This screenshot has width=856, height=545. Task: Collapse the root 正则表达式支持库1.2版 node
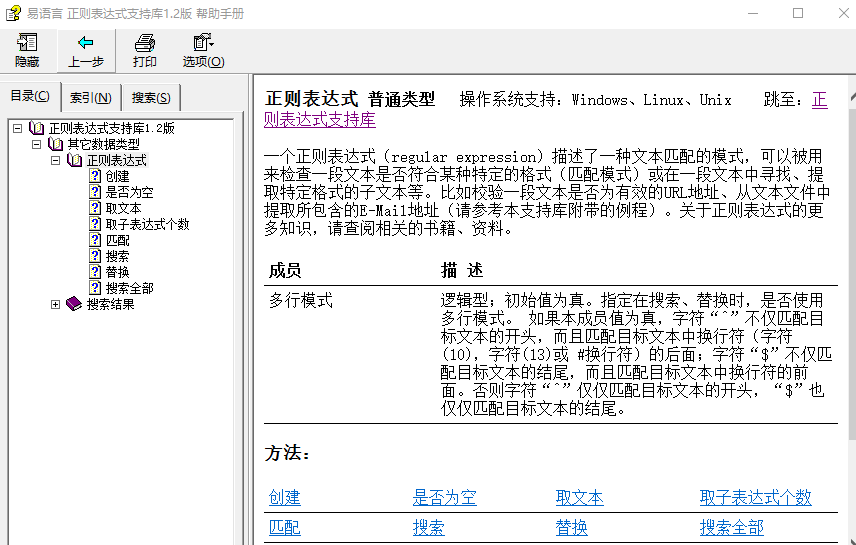tap(18, 128)
